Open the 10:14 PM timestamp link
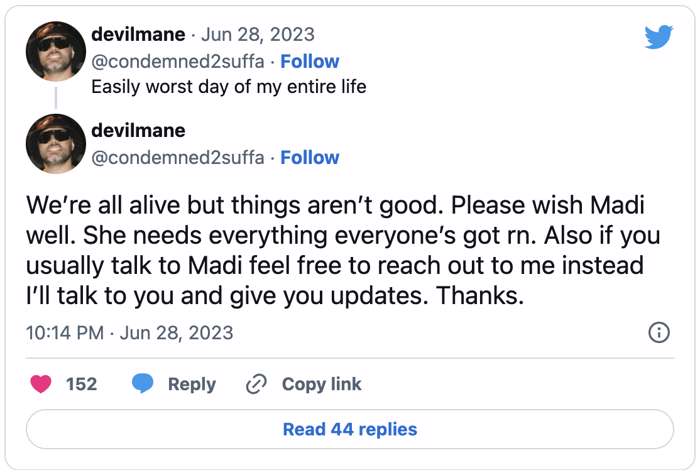The image size is (700, 475). click(129, 333)
